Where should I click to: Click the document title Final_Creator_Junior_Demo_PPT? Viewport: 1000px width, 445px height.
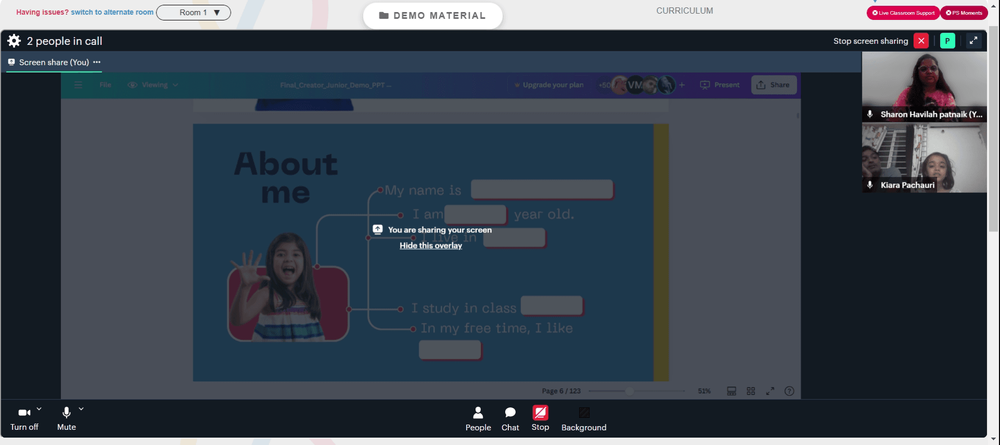[x=336, y=85]
